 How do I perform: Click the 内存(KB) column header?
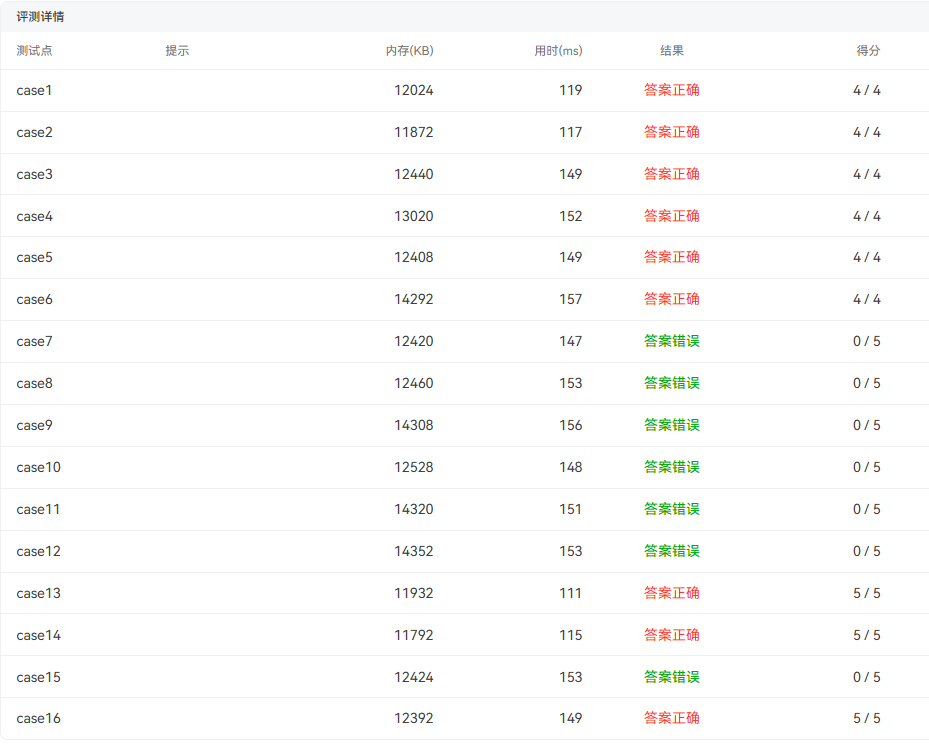[x=409, y=50]
